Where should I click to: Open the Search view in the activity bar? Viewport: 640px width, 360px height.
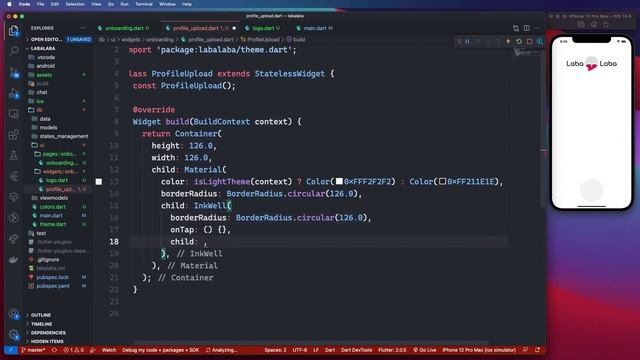[x=13, y=51]
